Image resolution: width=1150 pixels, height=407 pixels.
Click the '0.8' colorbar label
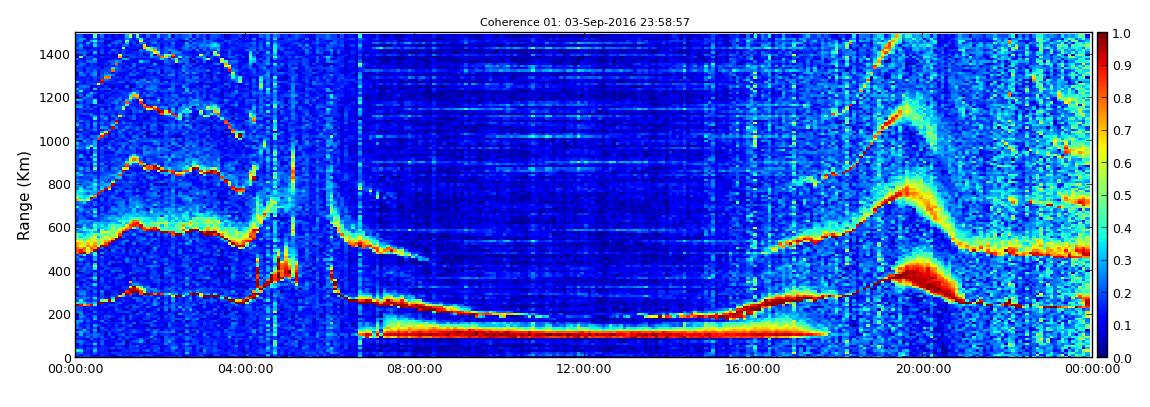click(1122, 98)
